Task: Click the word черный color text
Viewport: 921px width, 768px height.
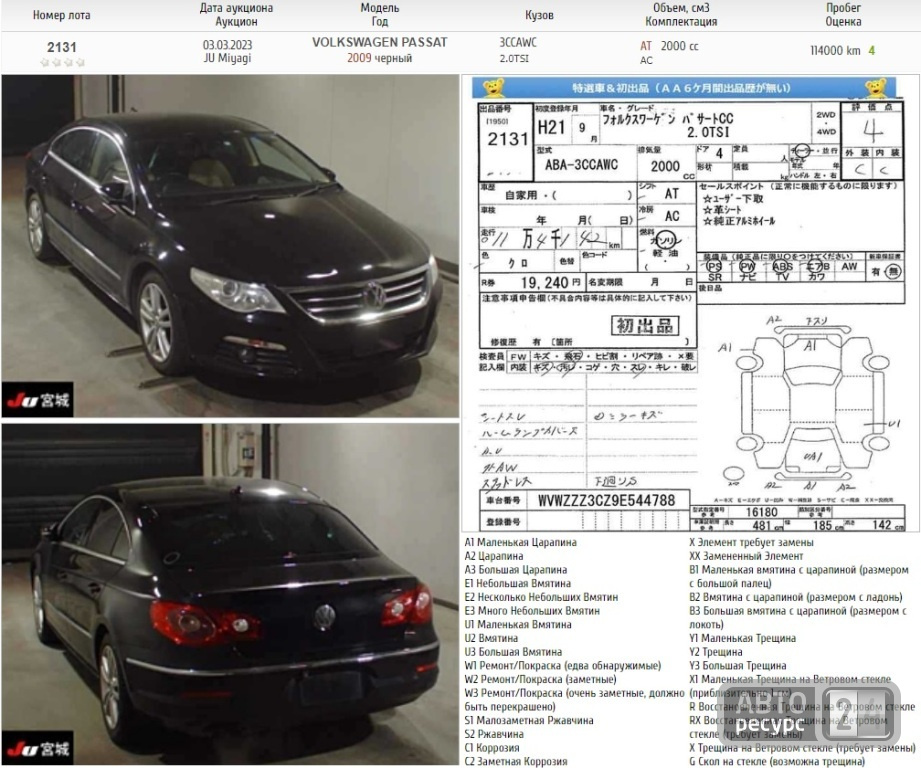Action: pyautogui.click(x=394, y=58)
